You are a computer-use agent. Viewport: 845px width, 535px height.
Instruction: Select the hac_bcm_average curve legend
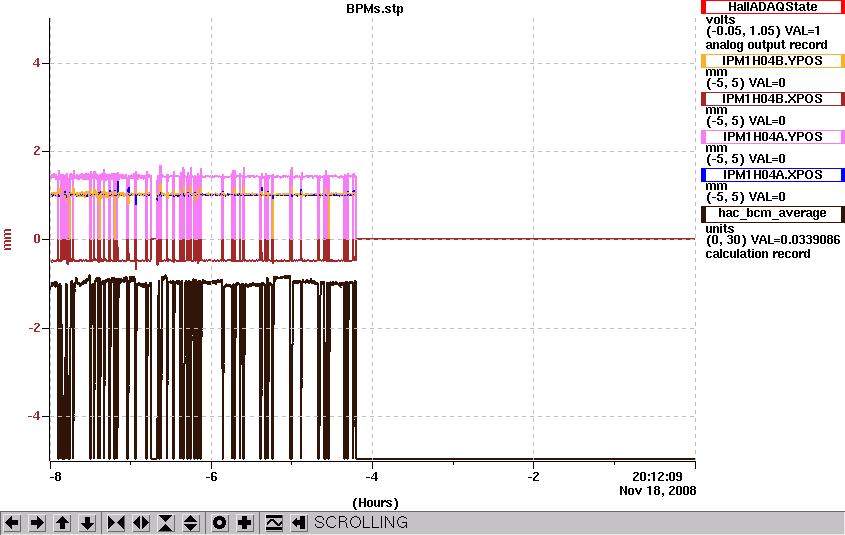coord(772,213)
